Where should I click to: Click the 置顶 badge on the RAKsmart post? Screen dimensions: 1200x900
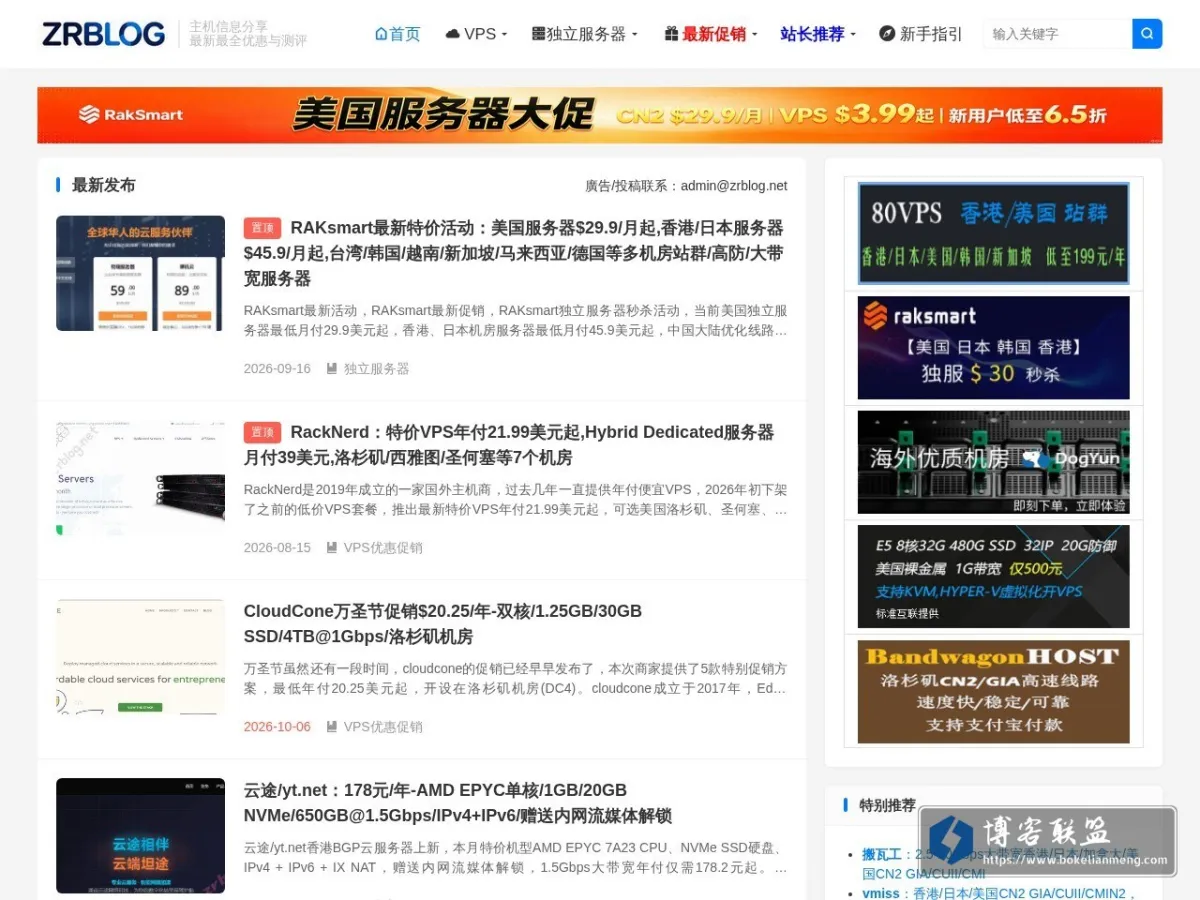tap(262, 228)
